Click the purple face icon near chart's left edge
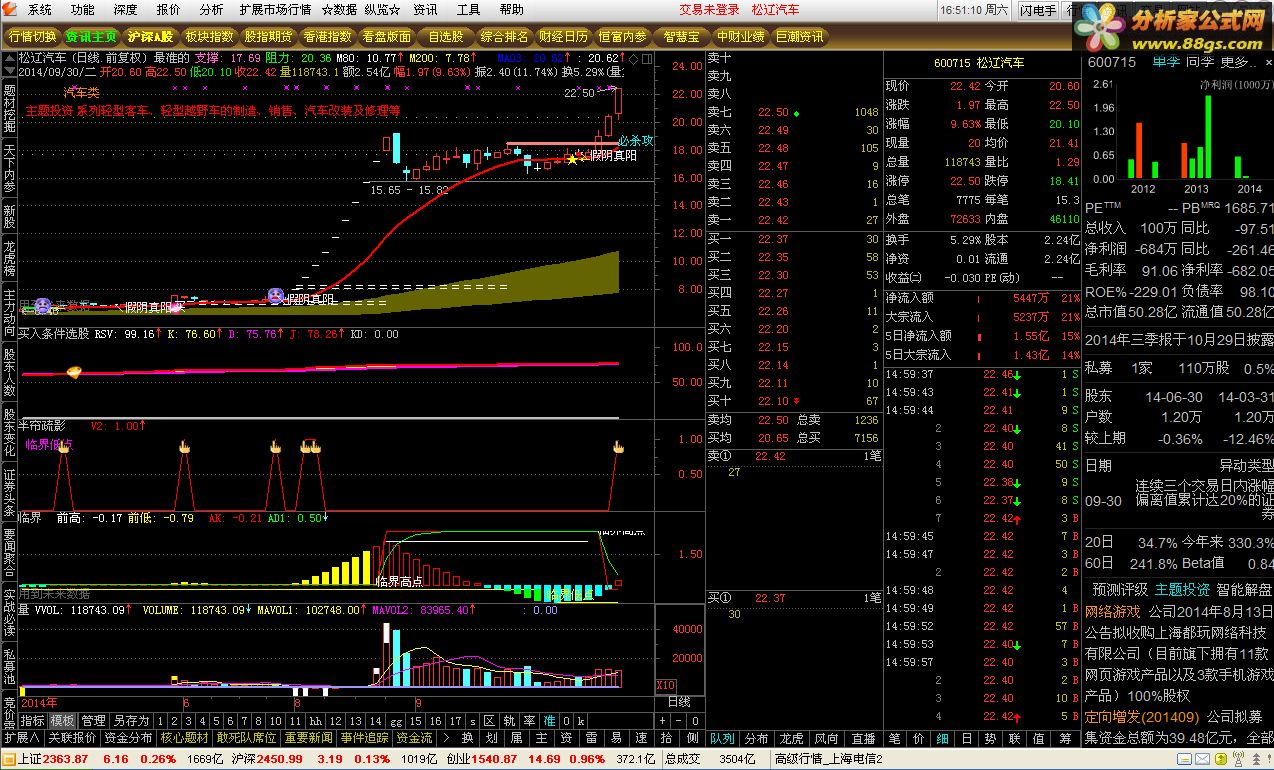The width and height of the screenshot is (1274, 770). [x=42, y=305]
